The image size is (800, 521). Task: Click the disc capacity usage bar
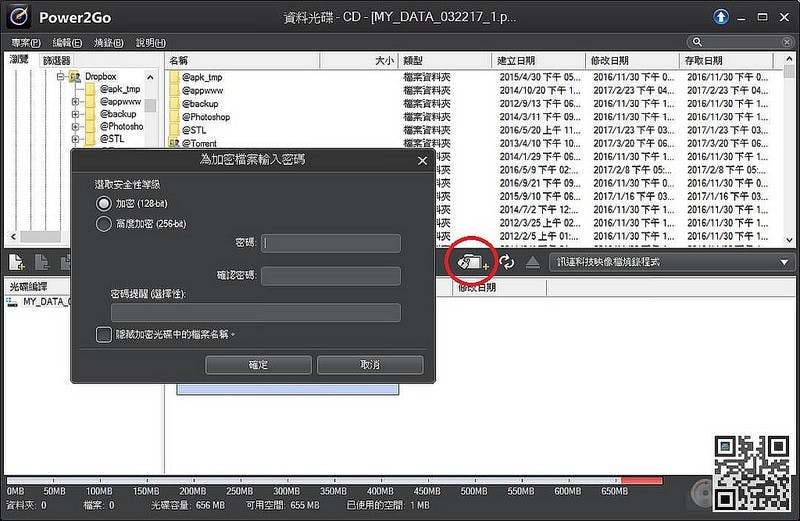(x=334, y=481)
